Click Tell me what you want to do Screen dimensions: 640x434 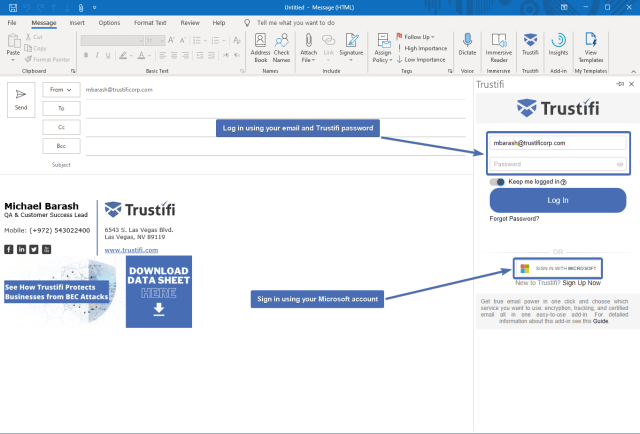296,23
